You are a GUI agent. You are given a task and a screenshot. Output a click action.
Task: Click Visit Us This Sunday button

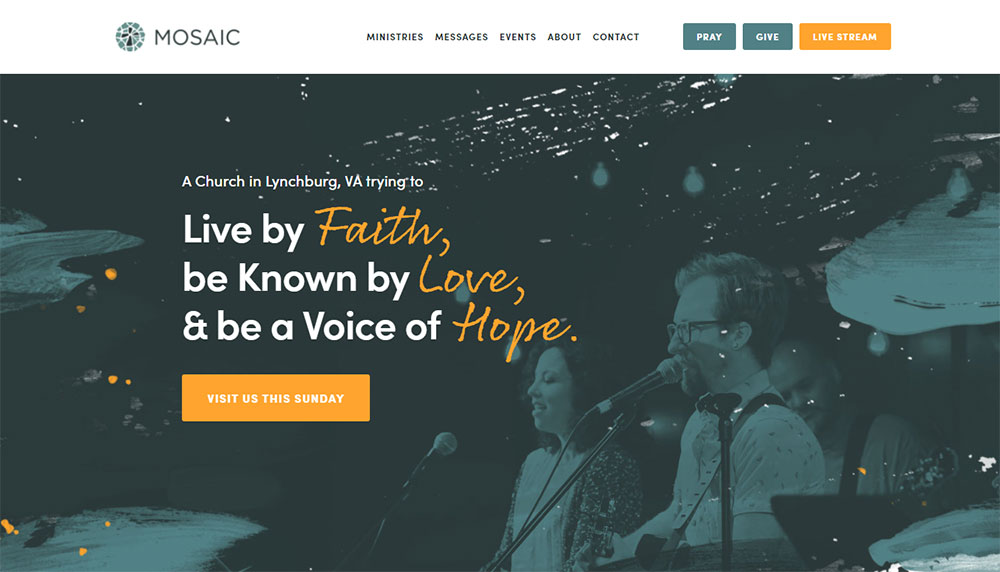(276, 398)
